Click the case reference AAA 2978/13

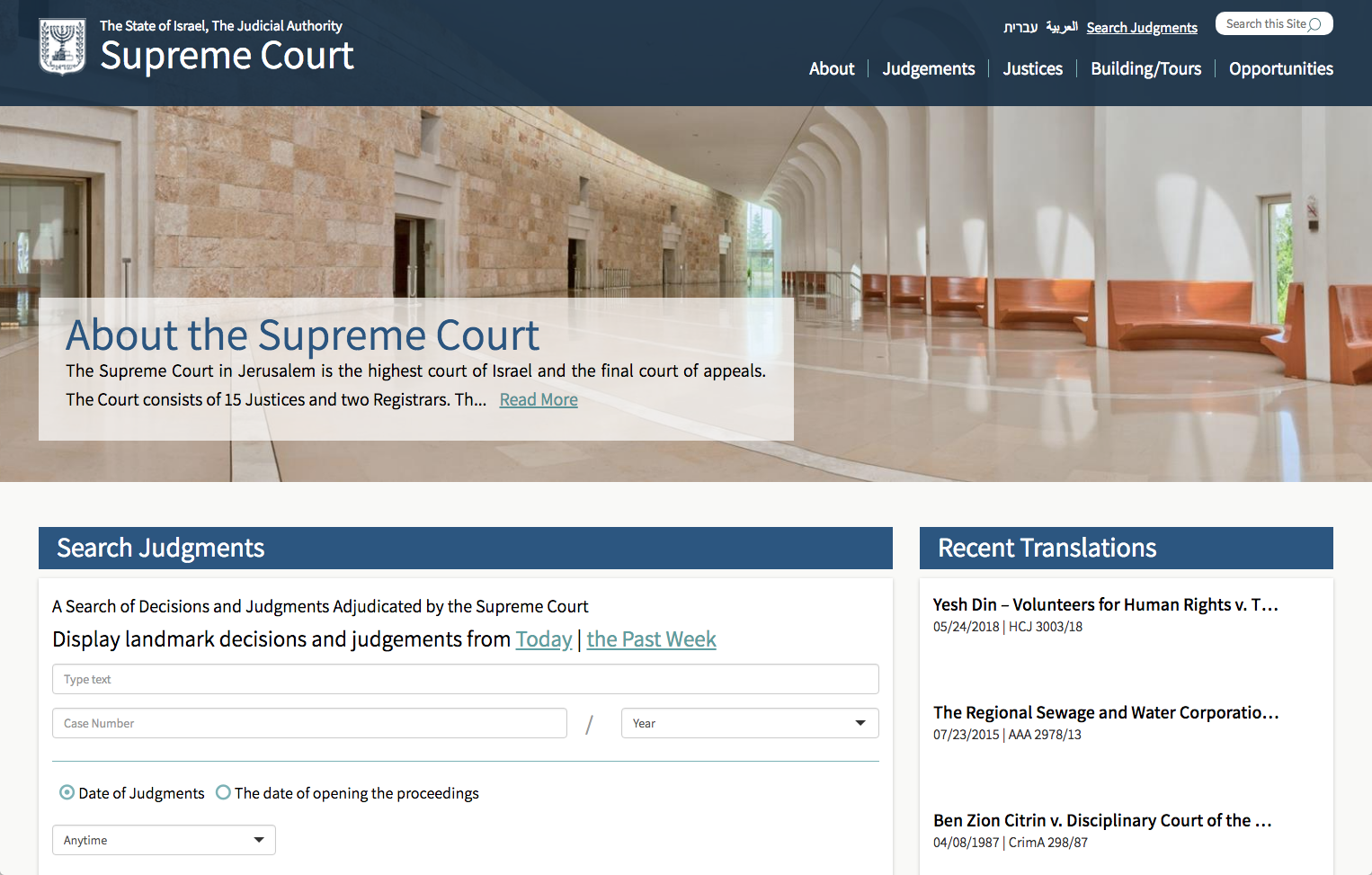click(1045, 735)
